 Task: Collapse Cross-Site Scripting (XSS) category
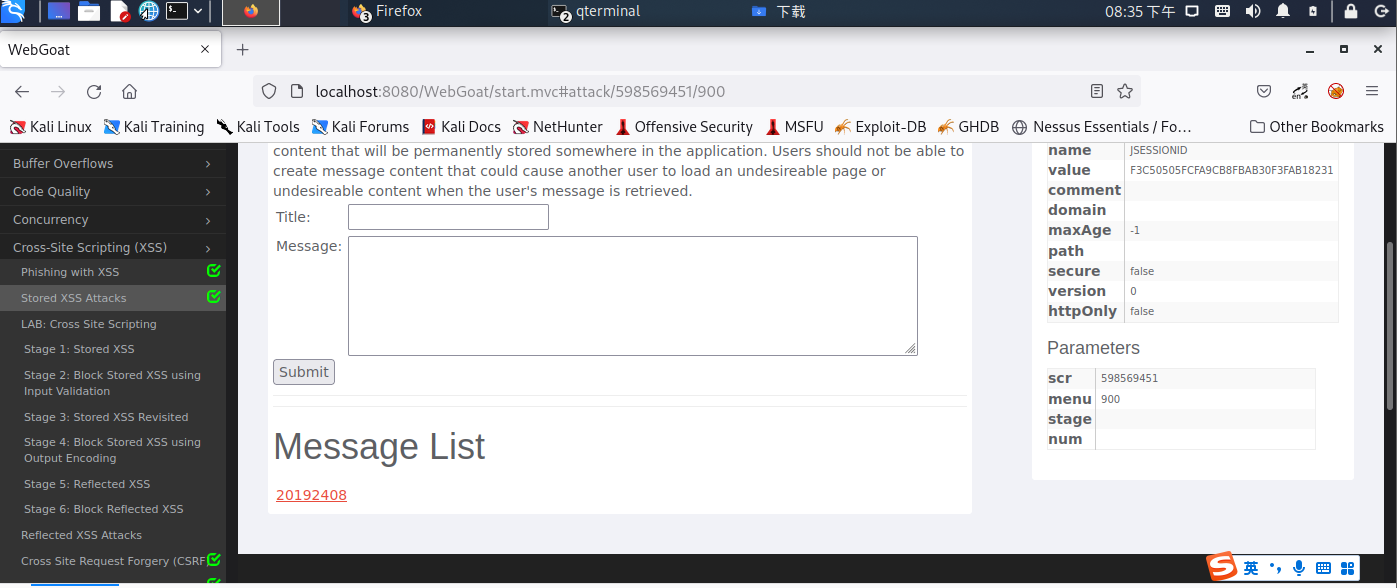(x=113, y=247)
